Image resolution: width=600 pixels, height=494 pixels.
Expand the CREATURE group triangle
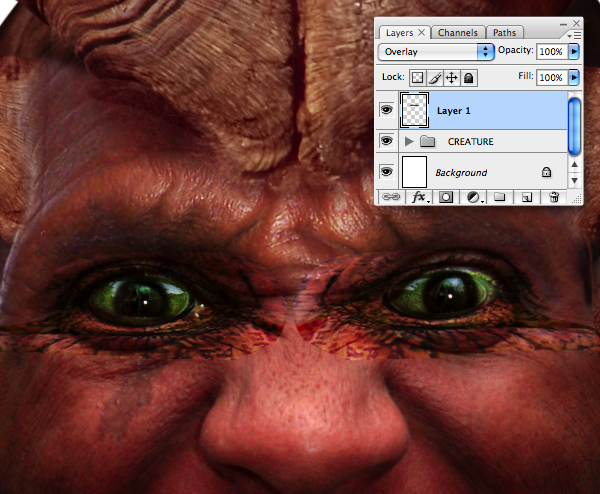409,142
